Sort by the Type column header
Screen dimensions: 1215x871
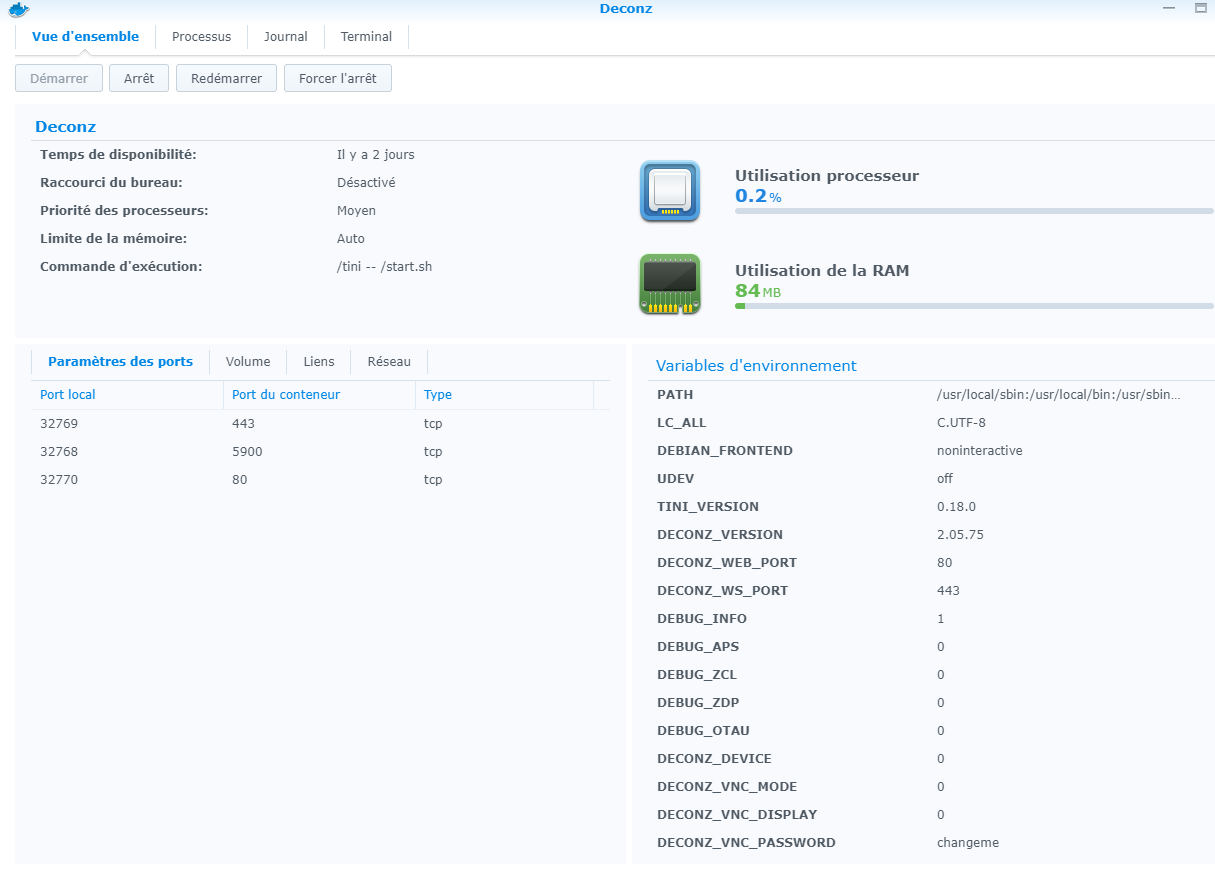click(505, 395)
